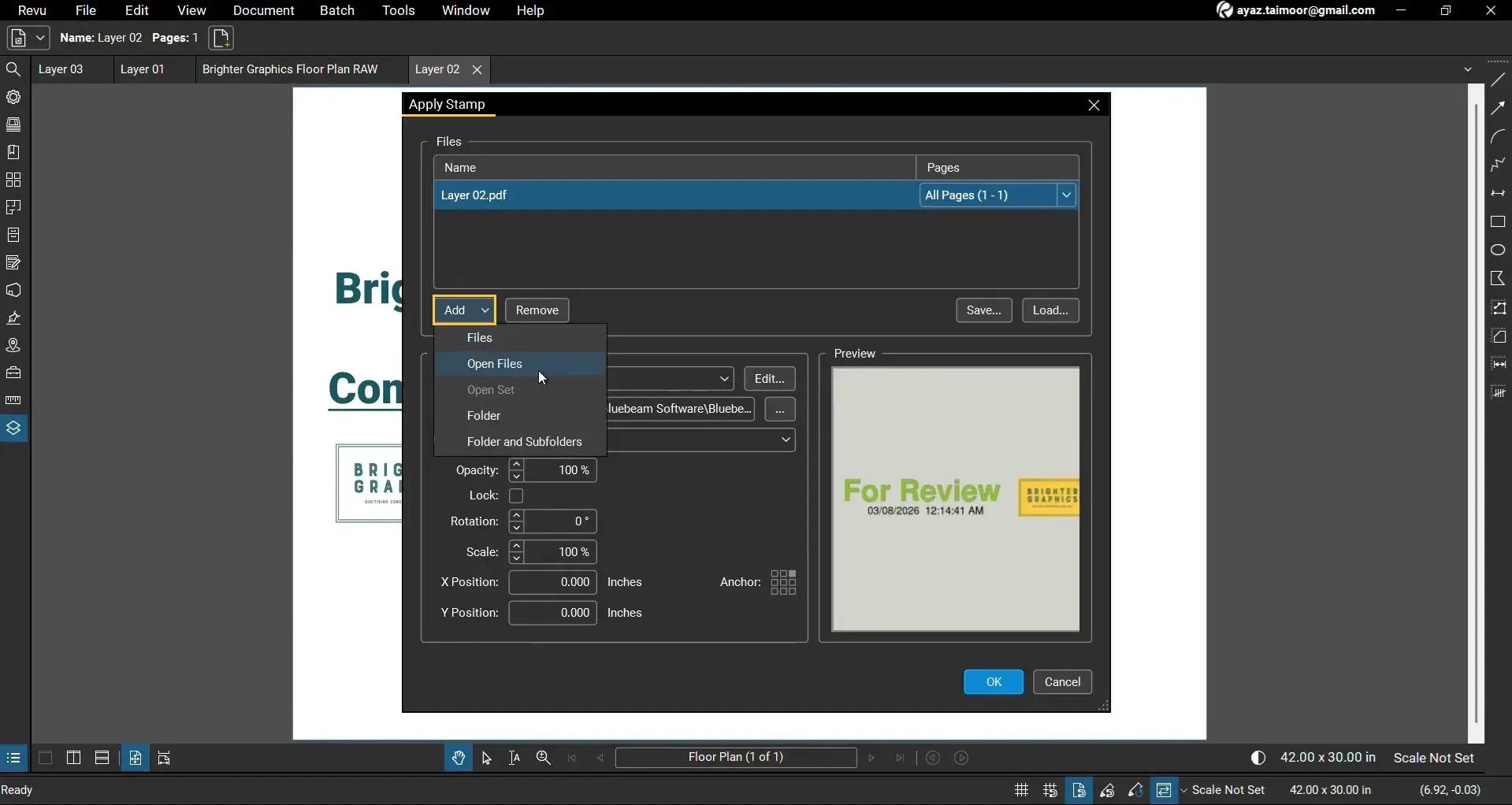
Task: Click the Cancel button
Action: point(1062,682)
